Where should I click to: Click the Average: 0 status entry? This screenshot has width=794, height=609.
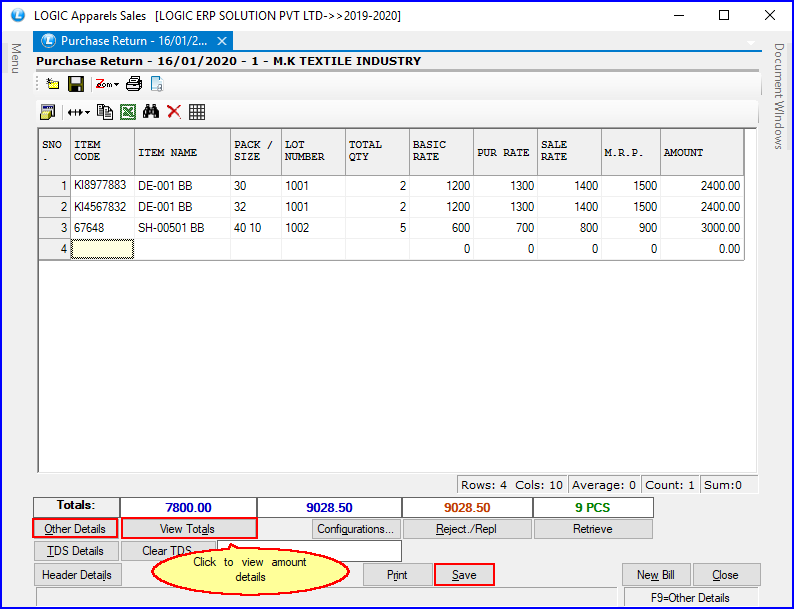pyautogui.click(x=604, y=485)
